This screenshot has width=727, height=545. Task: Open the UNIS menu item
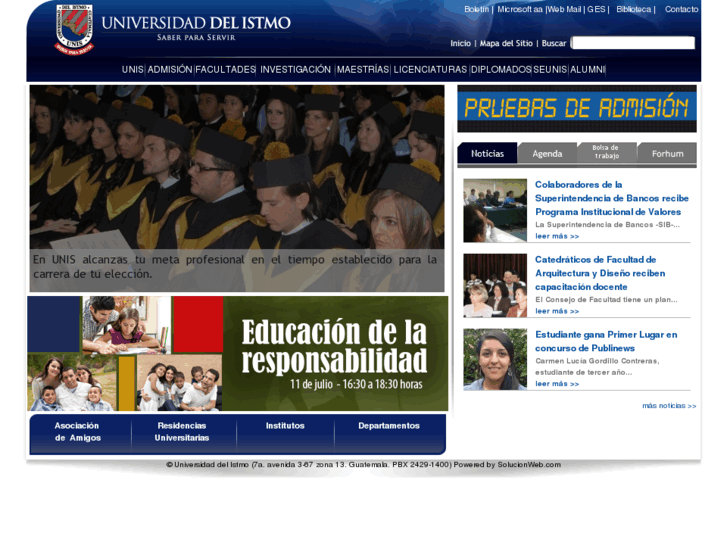133,70
